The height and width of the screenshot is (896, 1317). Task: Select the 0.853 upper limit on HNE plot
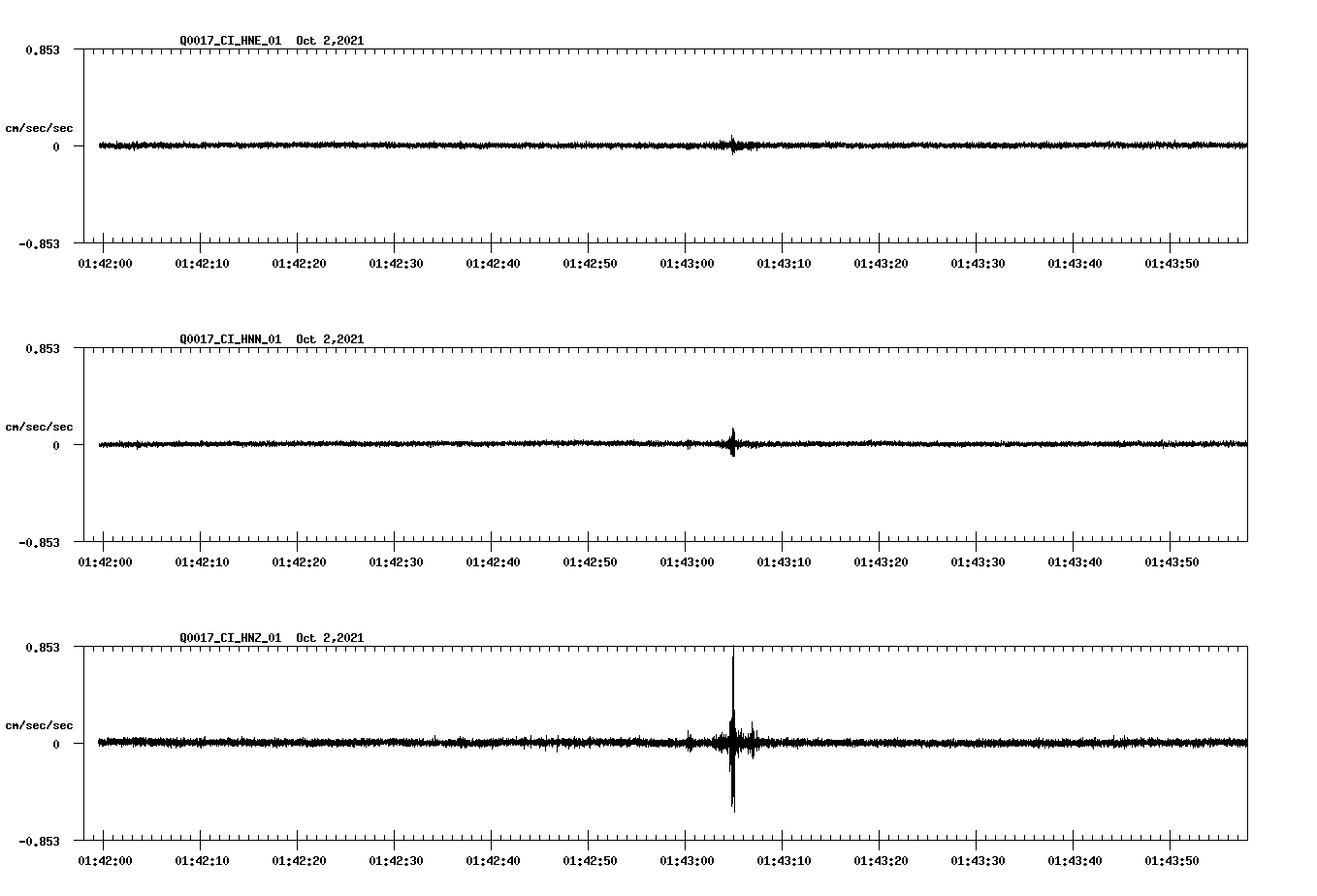(x=42, y=49)
